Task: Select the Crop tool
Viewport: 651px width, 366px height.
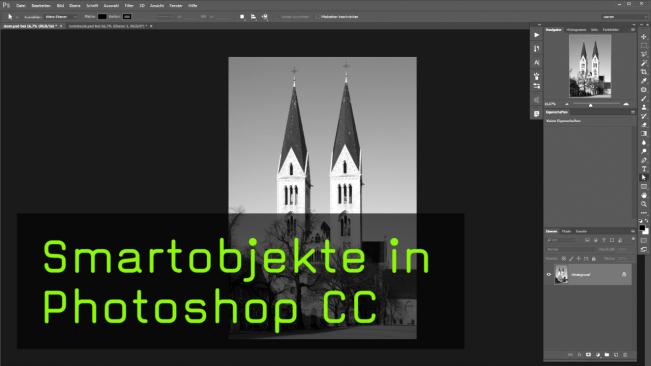Action: [x=644, y=72]
